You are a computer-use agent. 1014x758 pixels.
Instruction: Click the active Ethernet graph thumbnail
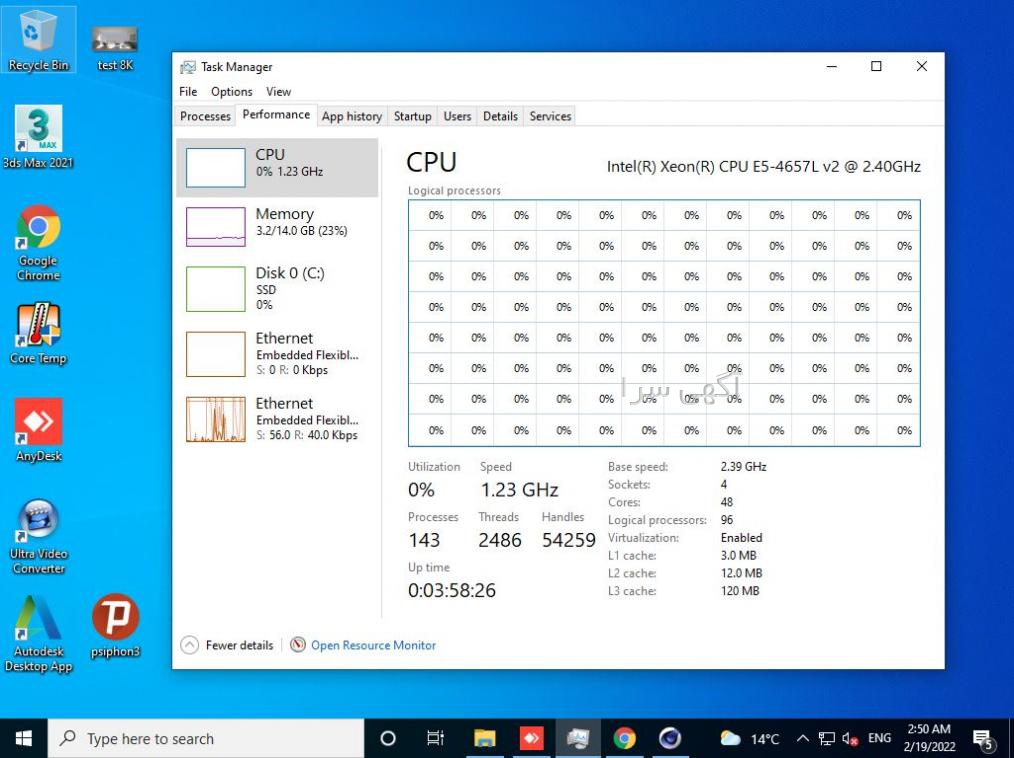215,419
